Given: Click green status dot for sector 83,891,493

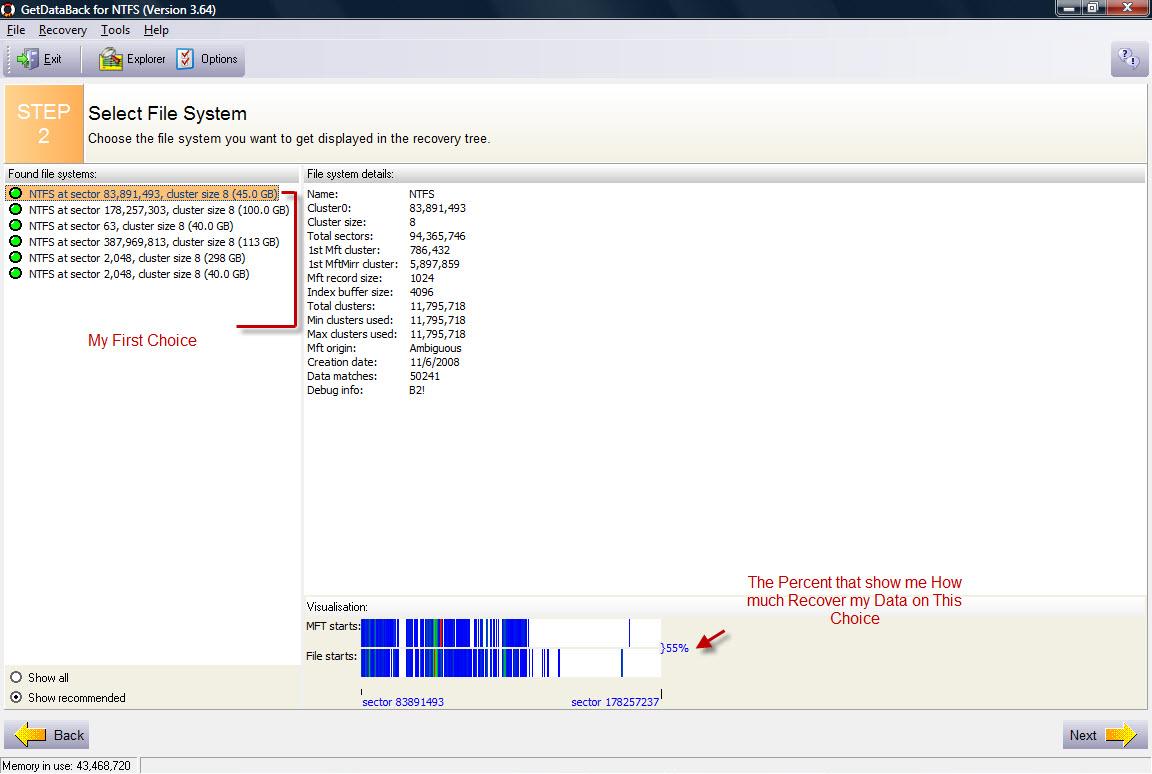Looking at the screenshot, I should (x=15, y=194).
